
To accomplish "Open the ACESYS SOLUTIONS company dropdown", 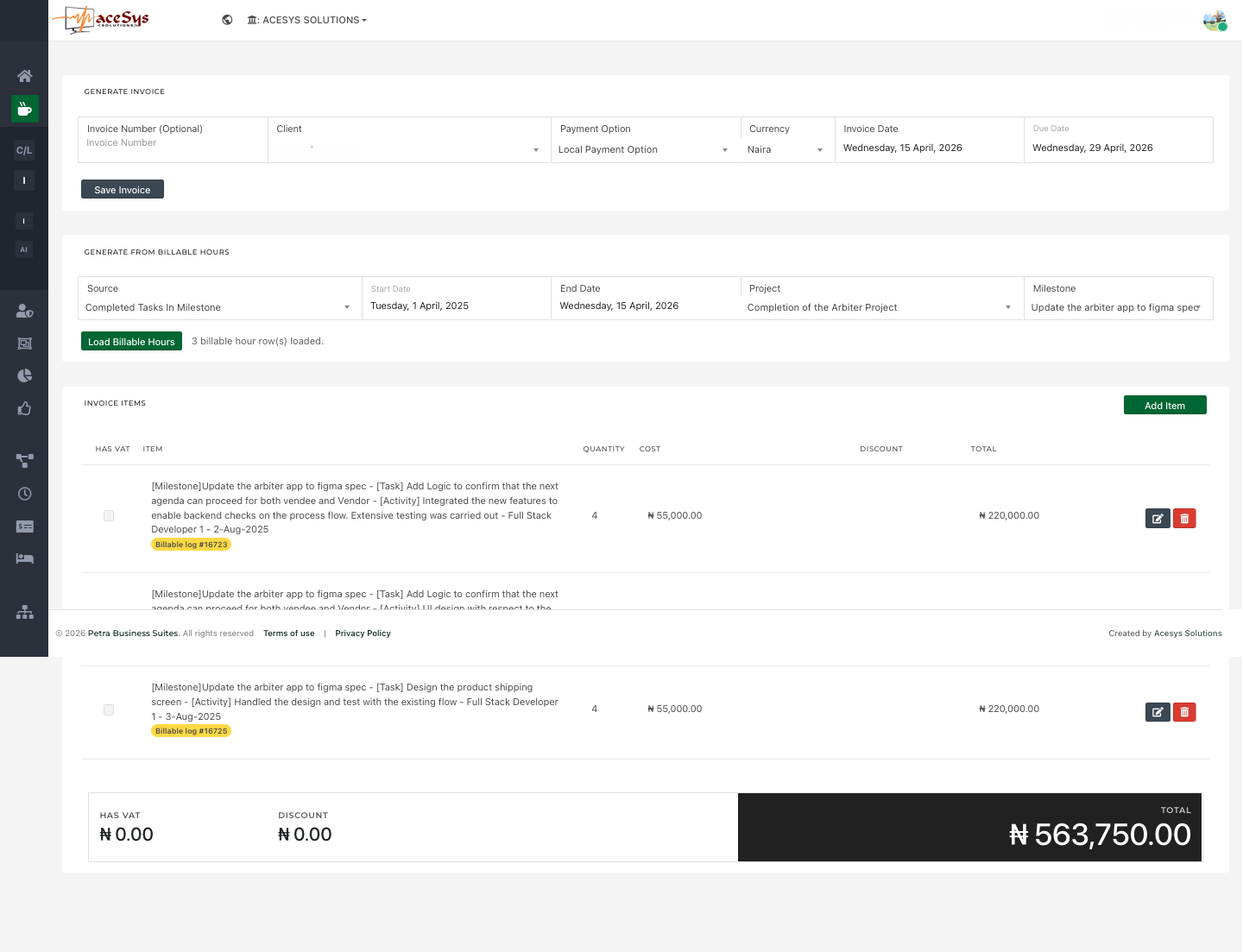I will (x=306, y=20).
